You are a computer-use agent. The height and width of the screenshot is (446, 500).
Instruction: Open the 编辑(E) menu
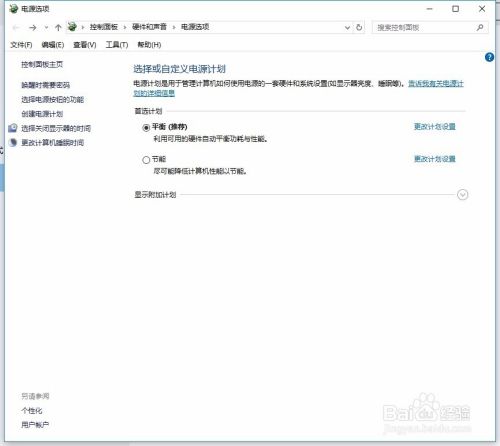[53, 45]
